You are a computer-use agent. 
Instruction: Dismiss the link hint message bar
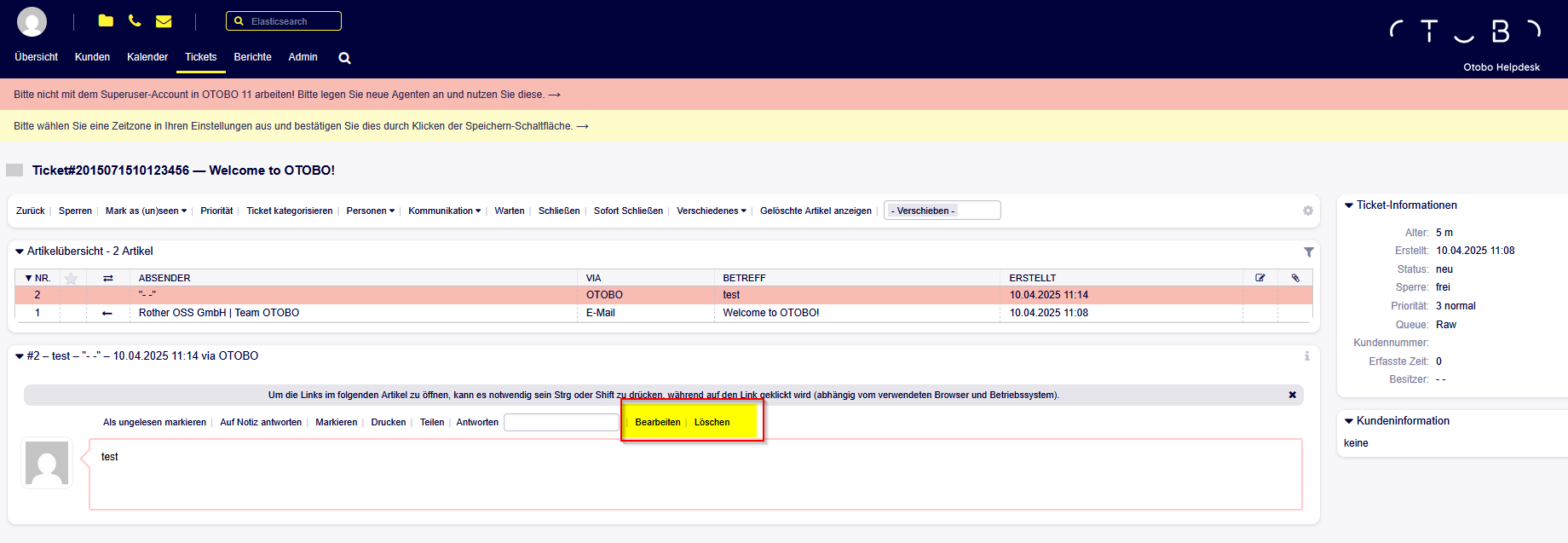[x=1292, y=395]
